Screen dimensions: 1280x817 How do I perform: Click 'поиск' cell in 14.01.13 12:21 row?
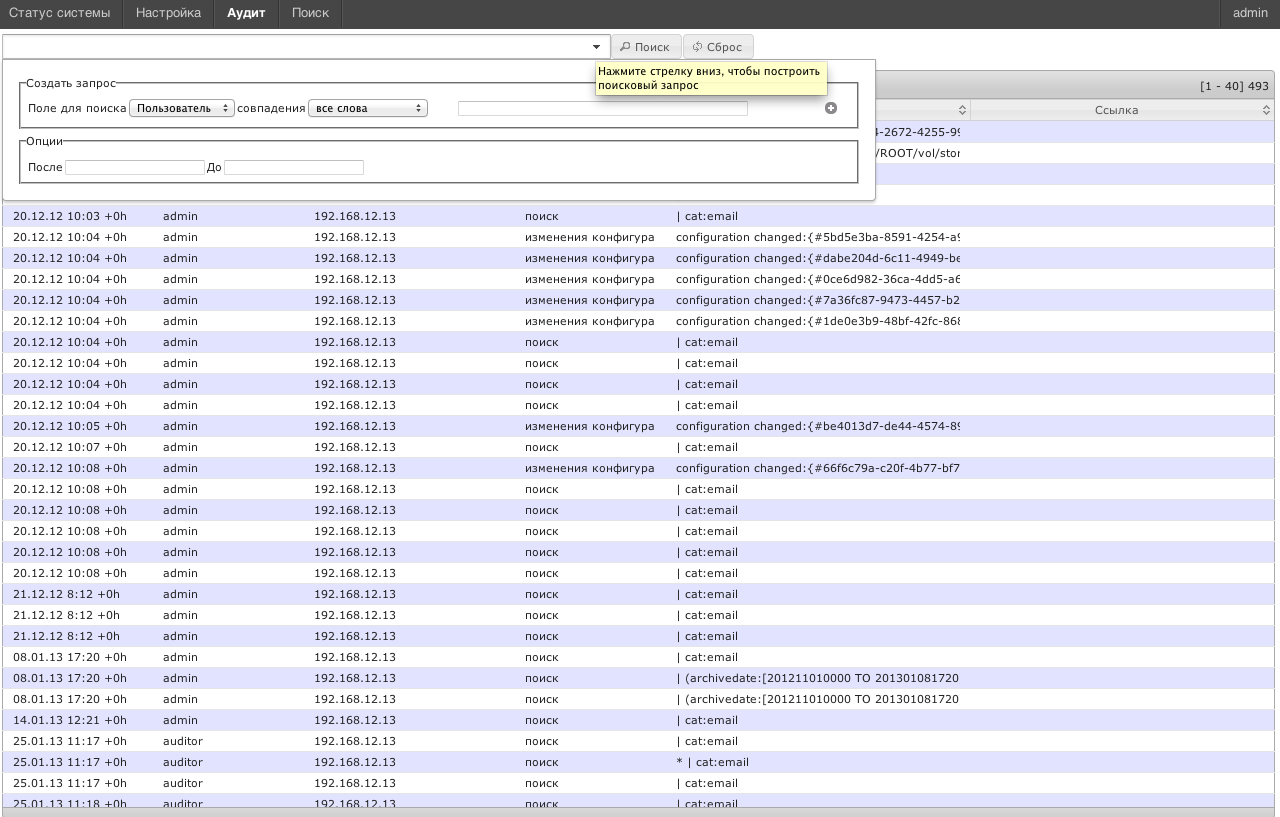click(542, 720)
